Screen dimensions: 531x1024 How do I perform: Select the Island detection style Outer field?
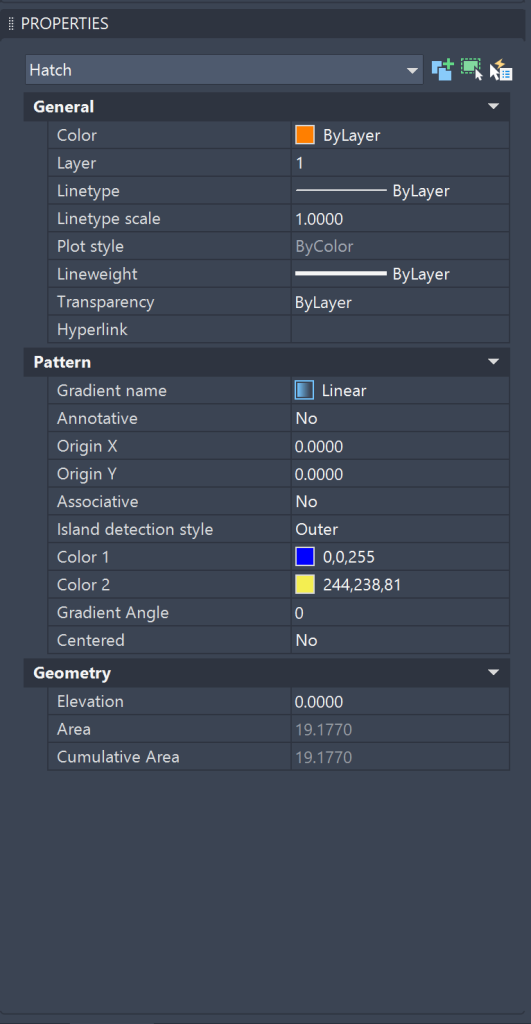[x=400, y=529]
